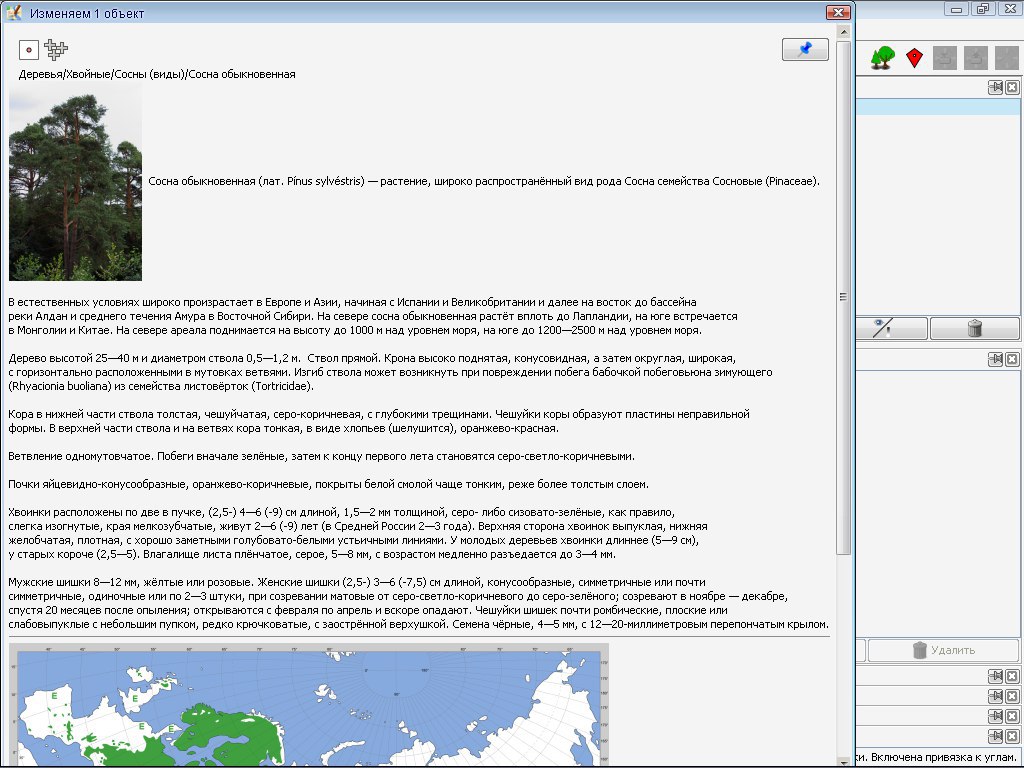
Task: Click the pin icon of the panel just above status bar
Action: coord(995,736)
